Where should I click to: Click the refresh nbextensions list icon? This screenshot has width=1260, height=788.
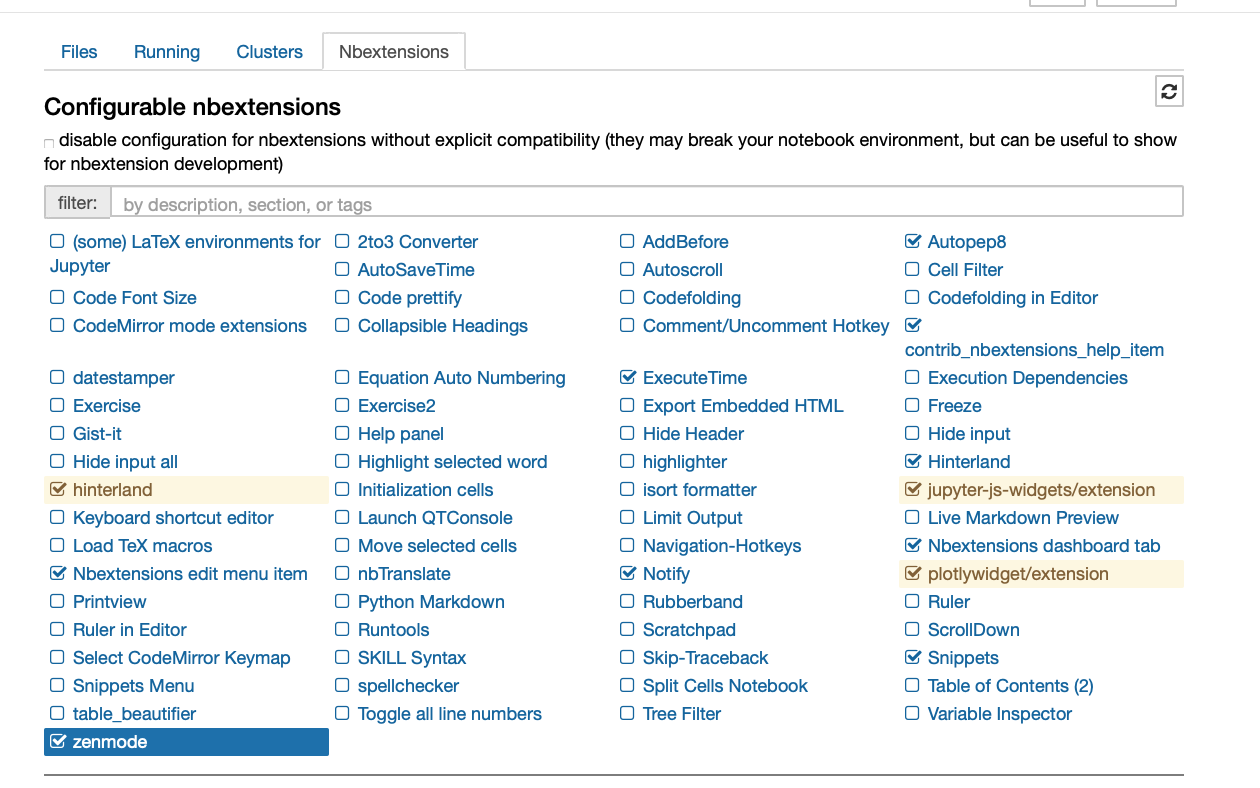[1169, 92]
